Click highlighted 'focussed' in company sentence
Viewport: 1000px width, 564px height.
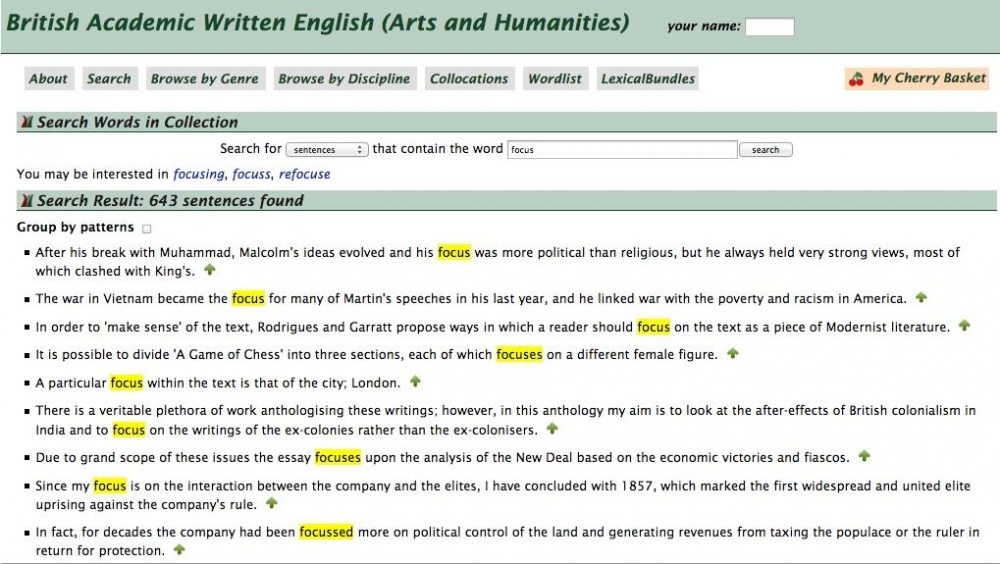pos(326,532)
